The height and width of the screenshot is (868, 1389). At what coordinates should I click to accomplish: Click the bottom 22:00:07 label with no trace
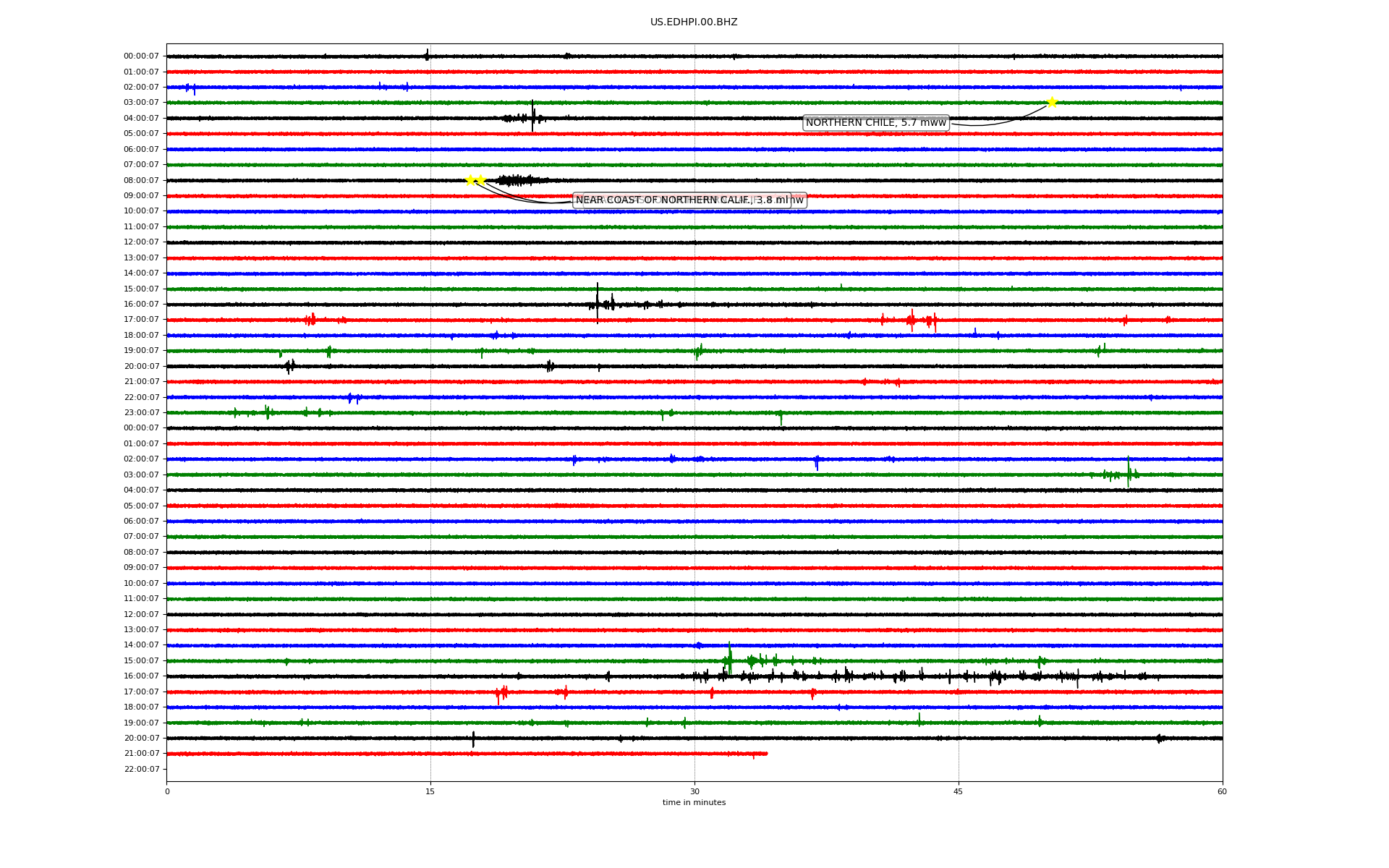(x=141, y=769)
